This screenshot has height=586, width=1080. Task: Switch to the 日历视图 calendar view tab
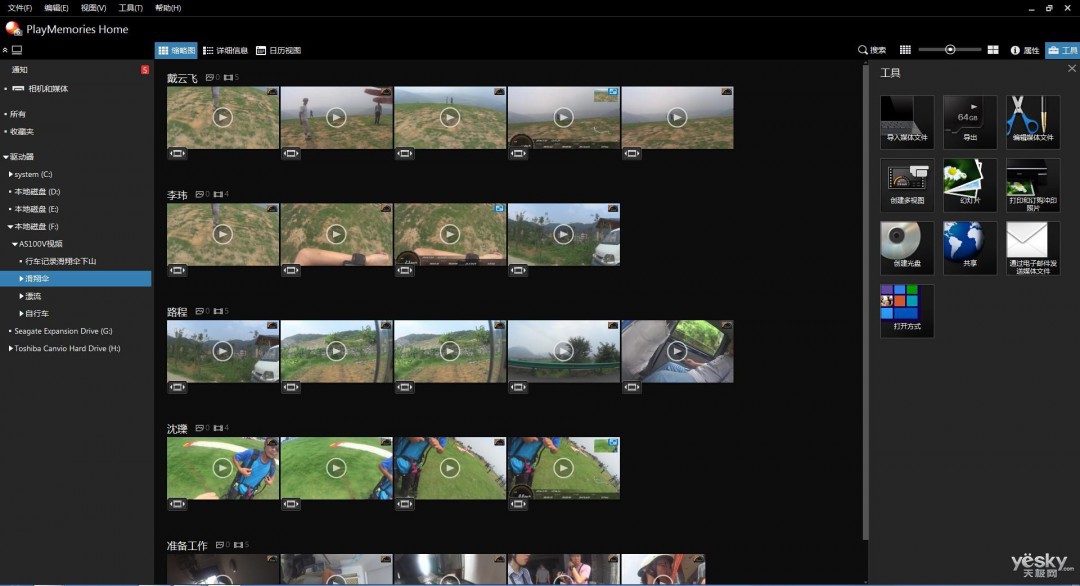tap(278, 50)
